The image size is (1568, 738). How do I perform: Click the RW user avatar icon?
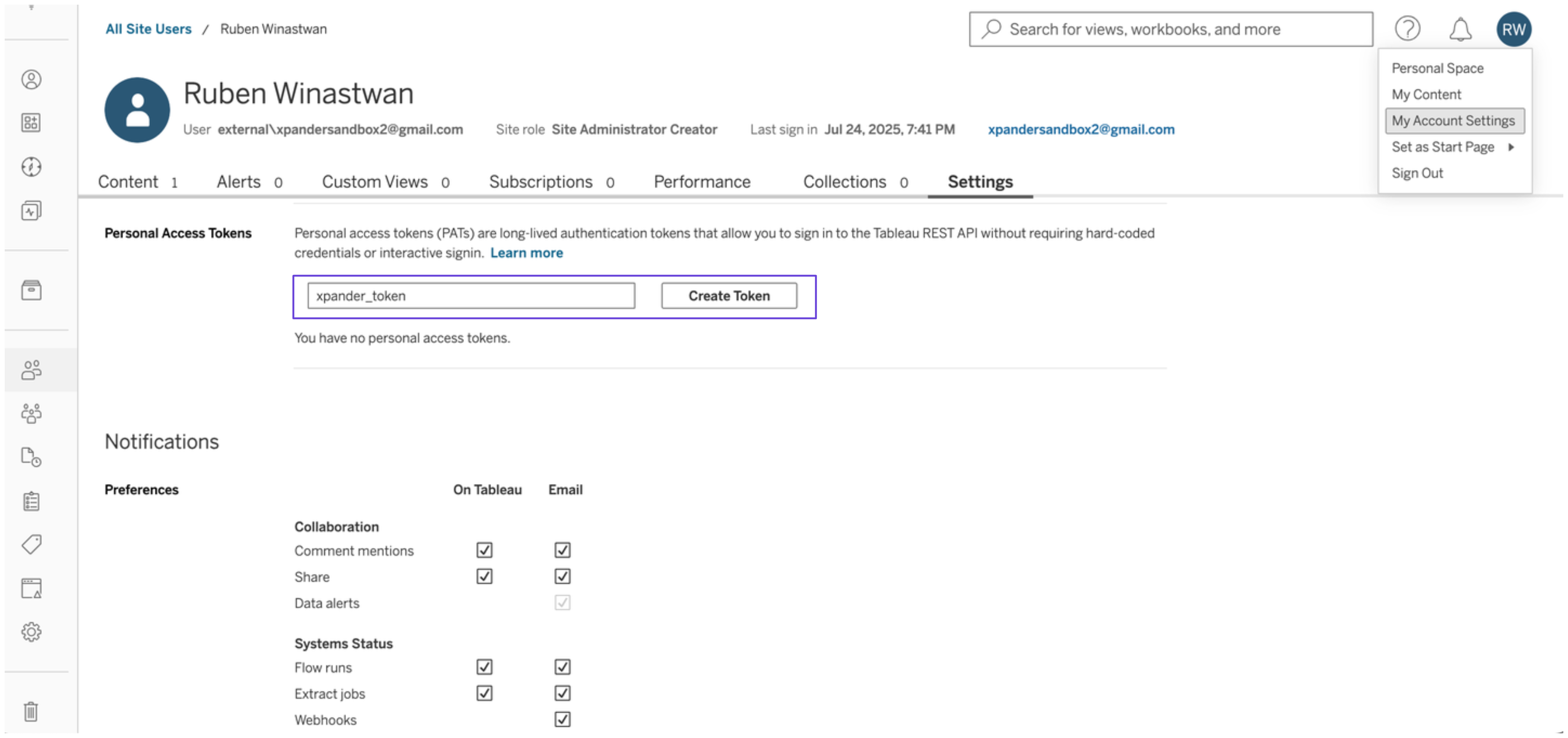click(1513, 29)
